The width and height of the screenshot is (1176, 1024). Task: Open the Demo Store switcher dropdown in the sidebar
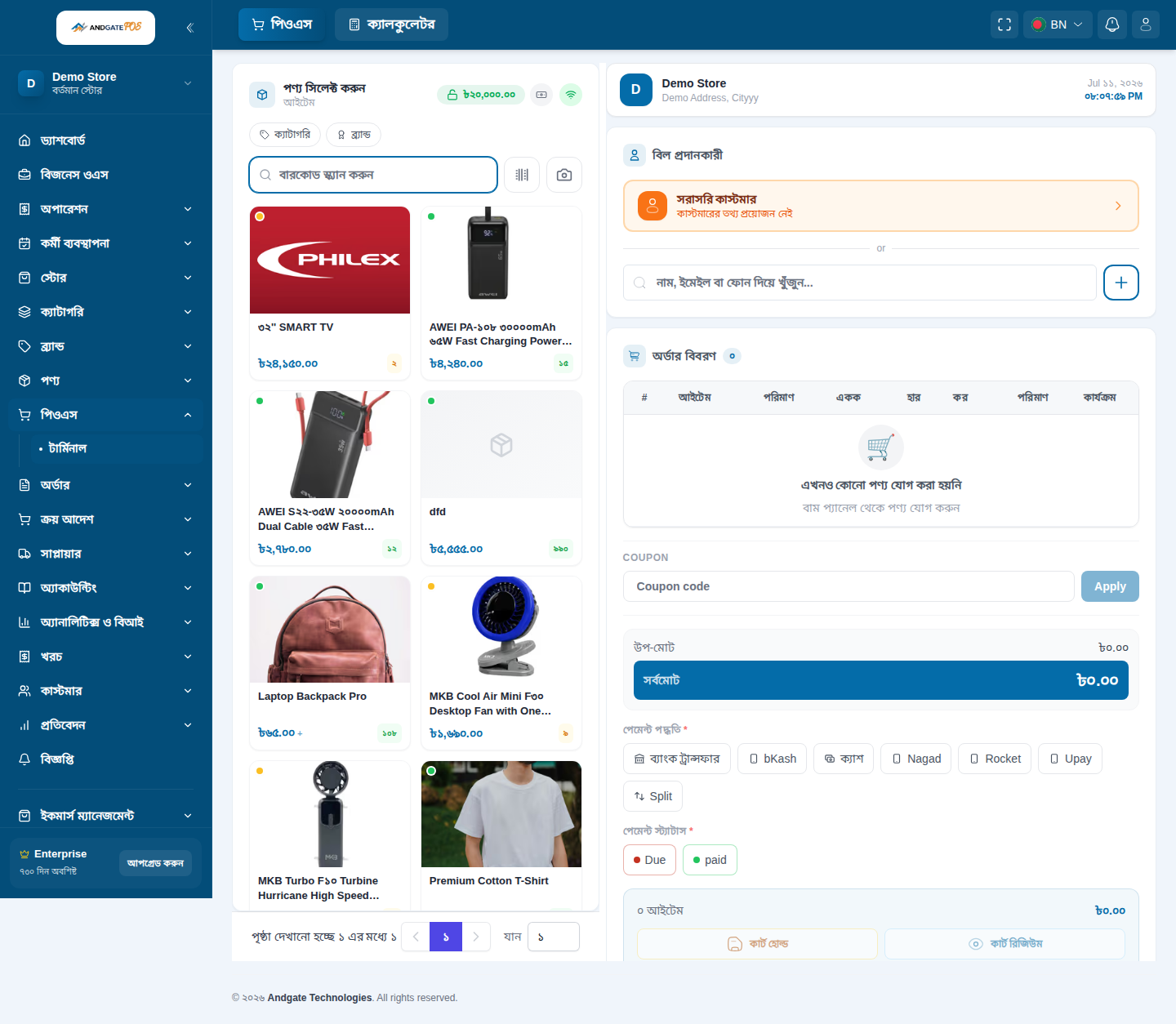[x=106, y=83]
